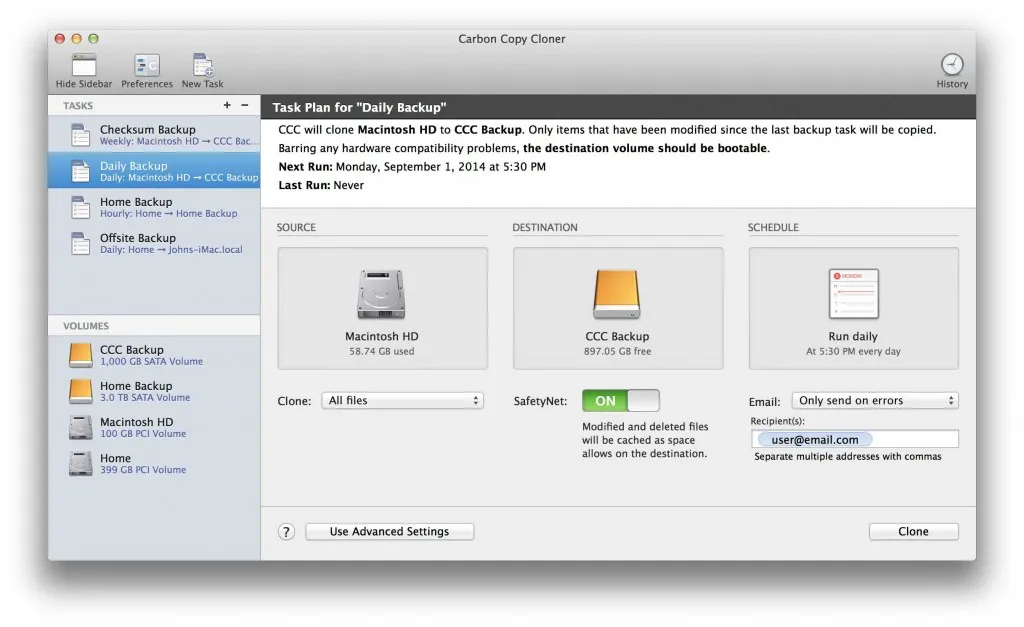Hide the sidebar via the toolbar icon

82,66
